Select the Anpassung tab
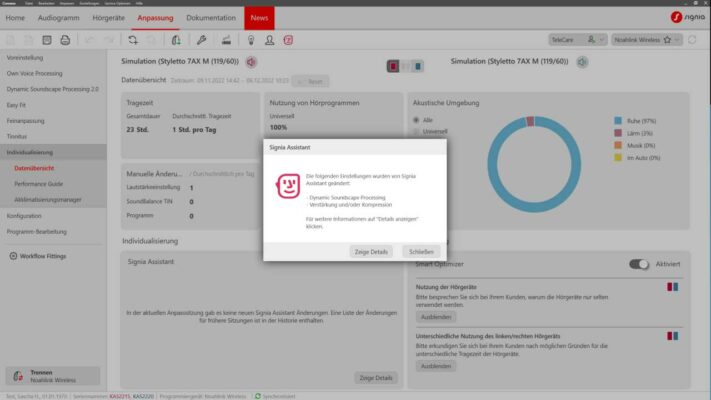 pyautogui.click(x=156, y=18)
